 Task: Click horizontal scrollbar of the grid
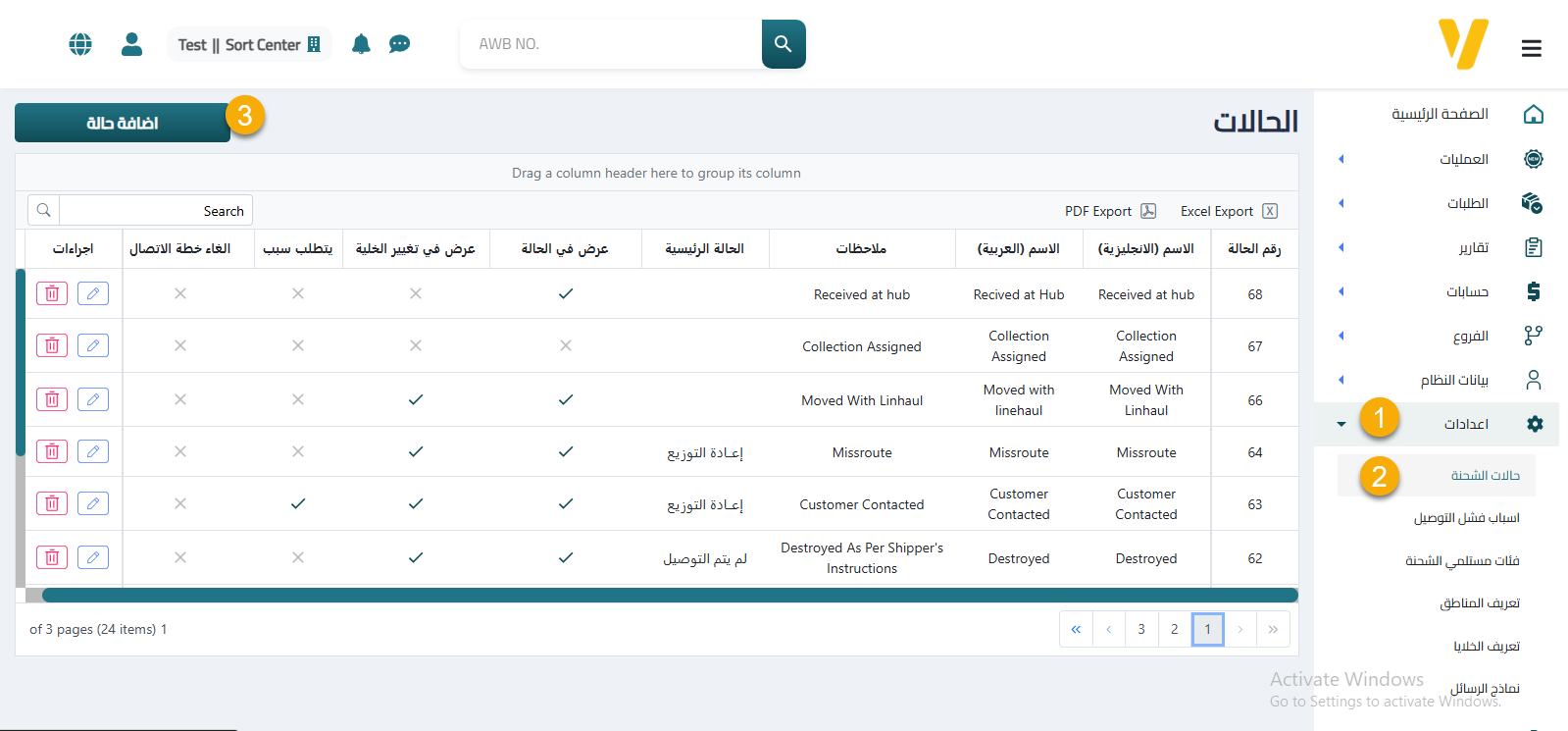pyautogui.click(x=670, y=595)
